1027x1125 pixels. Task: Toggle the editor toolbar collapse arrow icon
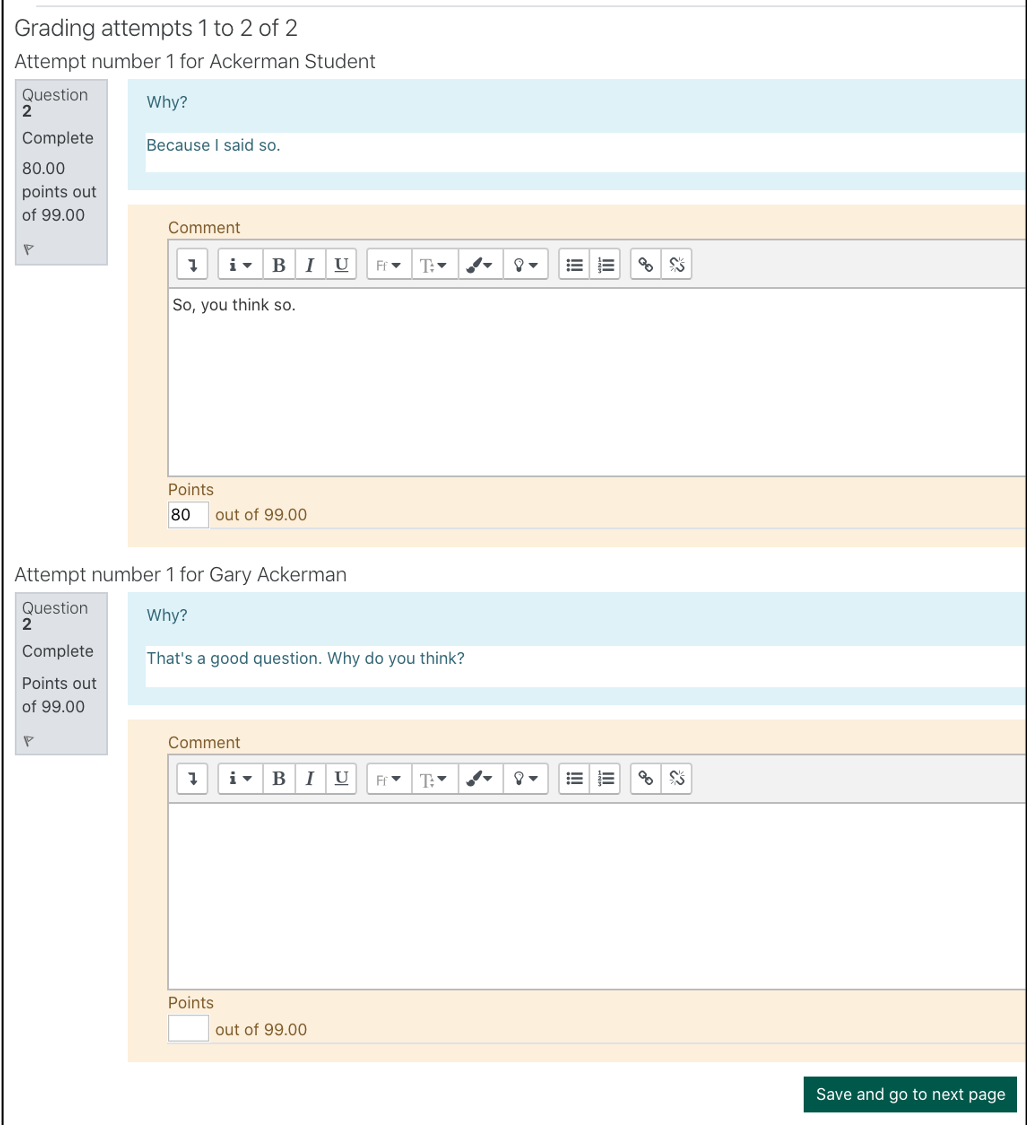(x=191, y=264)
